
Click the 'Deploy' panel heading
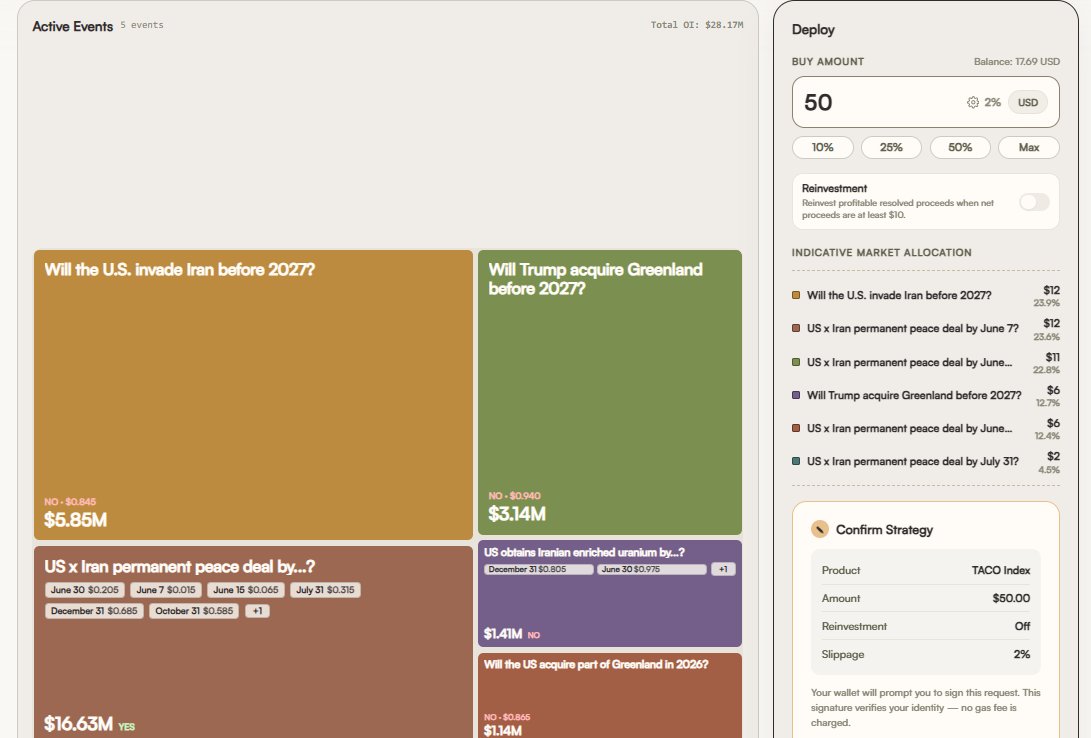pos(813,30)
